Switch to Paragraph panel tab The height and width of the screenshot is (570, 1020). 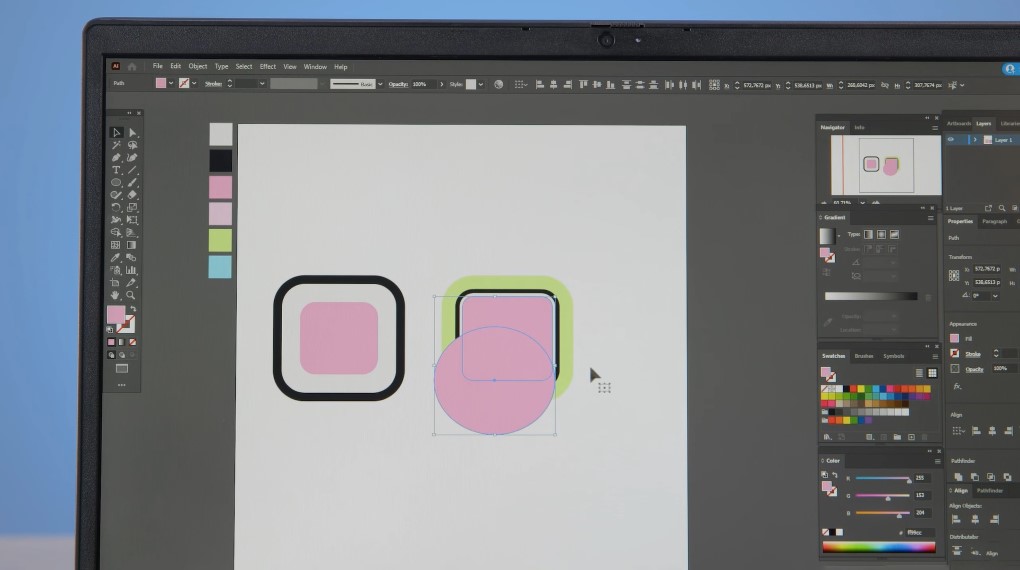(995, 221)
